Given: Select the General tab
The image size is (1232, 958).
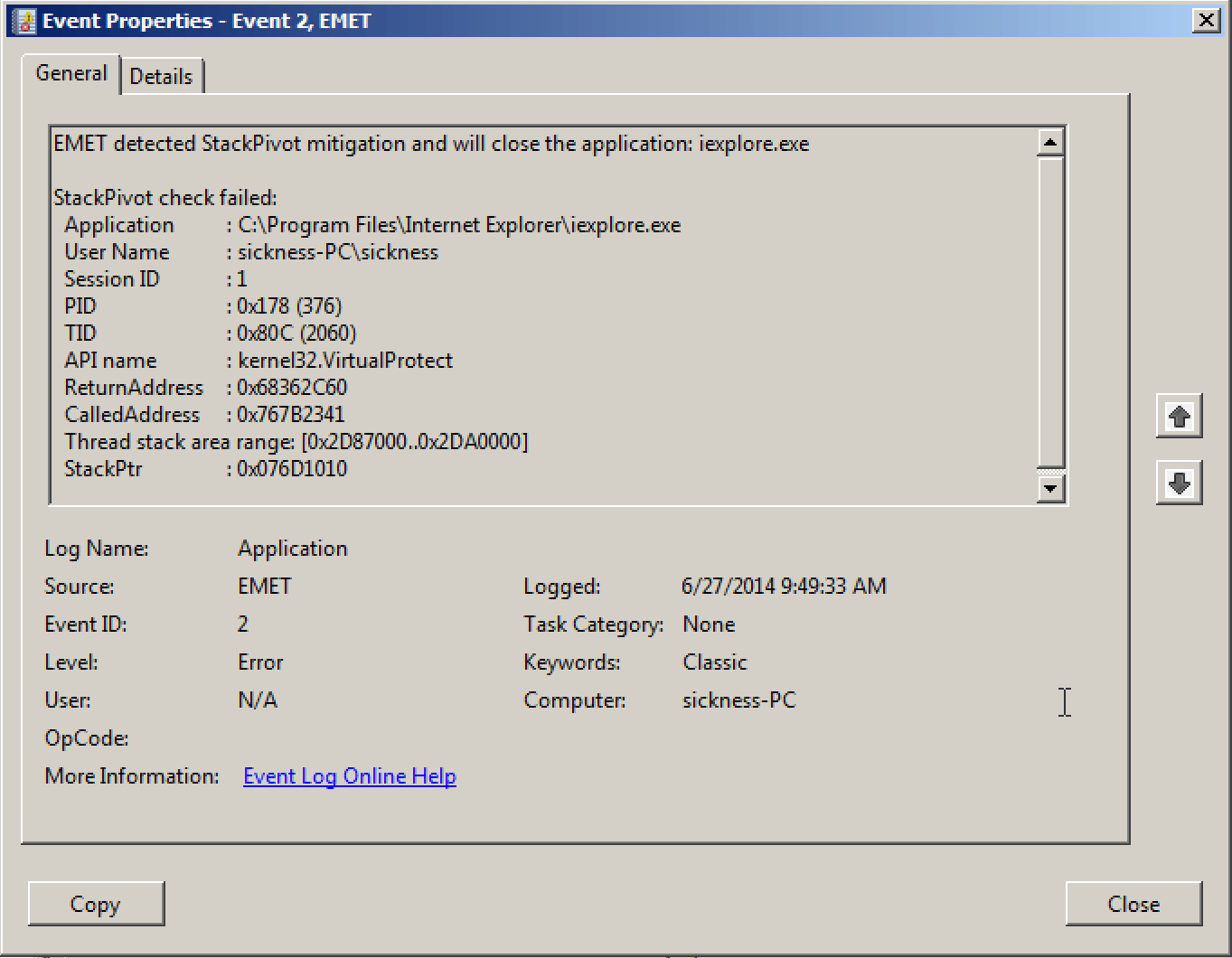Looking at the screenshot, I should click(x=71, y=73).
